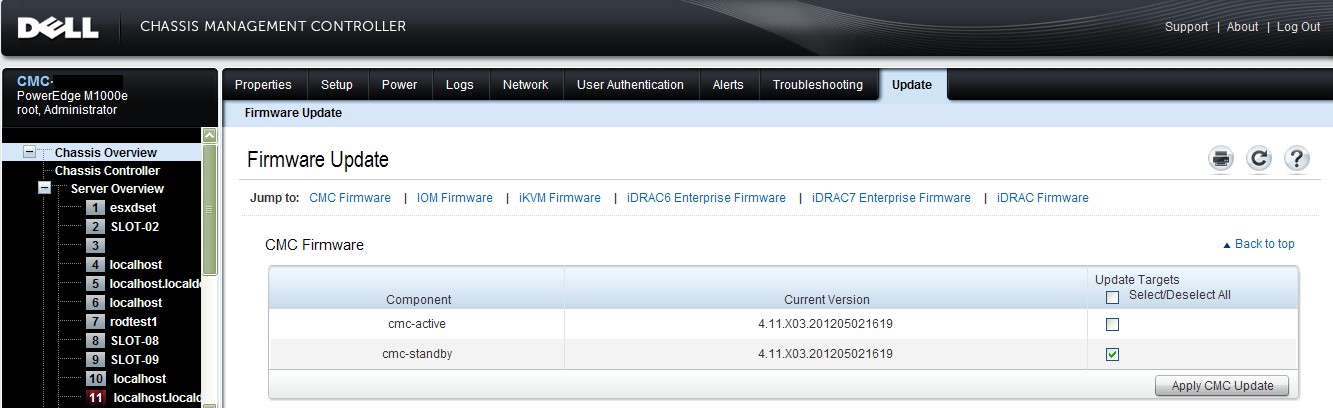Click cmc-active version 4.11.X03.201205021619

pos(826,325)
